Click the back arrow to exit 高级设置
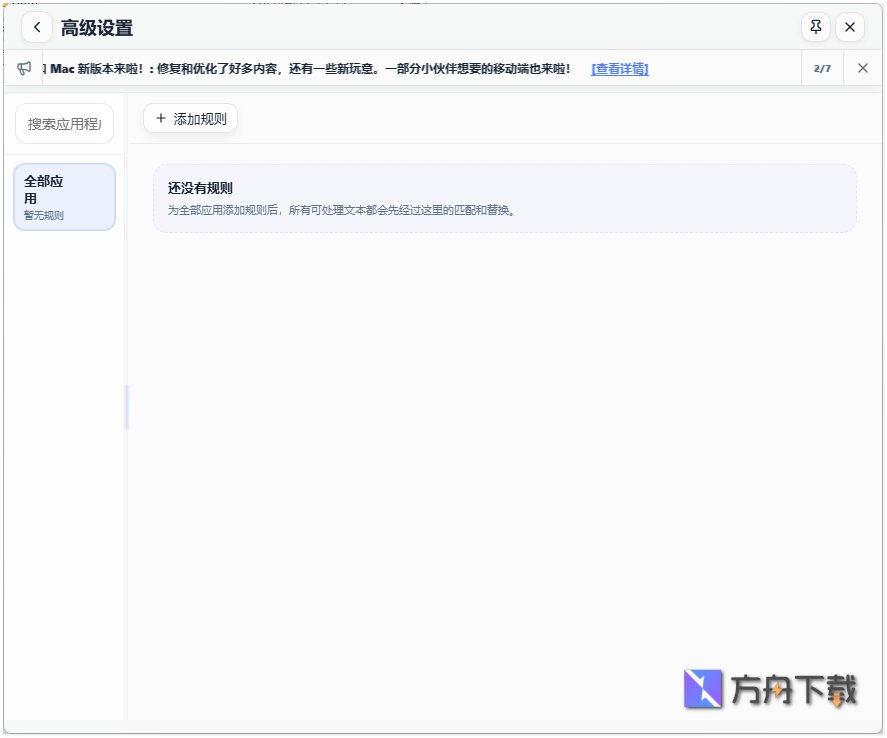 pos(37,27)
